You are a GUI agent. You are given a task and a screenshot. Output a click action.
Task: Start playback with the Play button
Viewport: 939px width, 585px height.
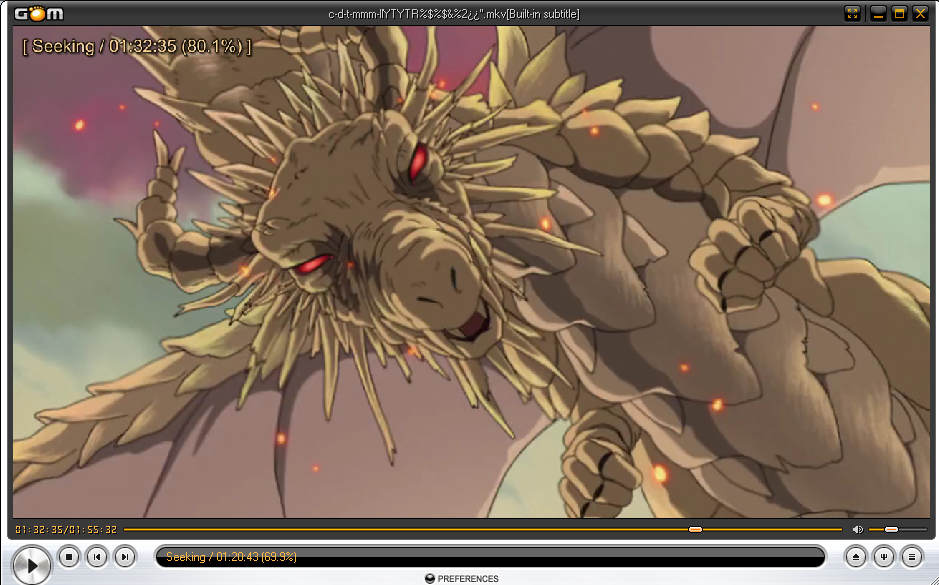[x=31, y=565]
